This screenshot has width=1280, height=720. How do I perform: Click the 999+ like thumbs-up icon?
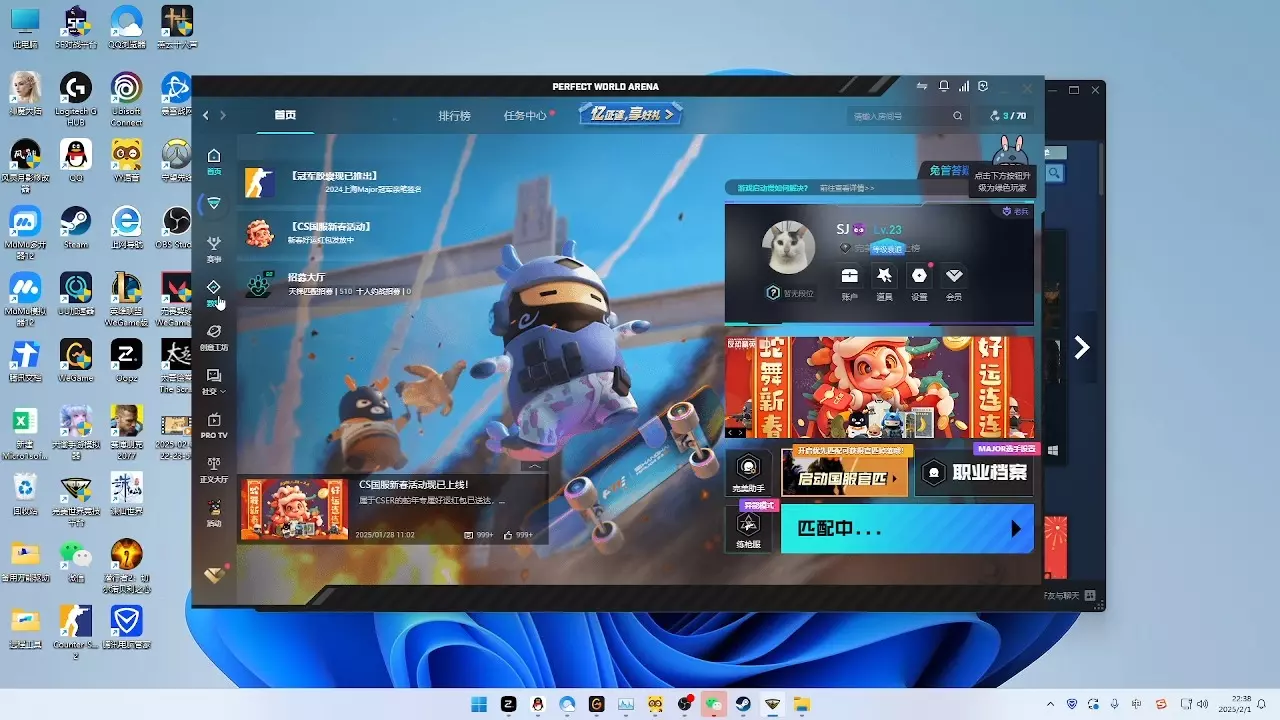tap(509, 535)
